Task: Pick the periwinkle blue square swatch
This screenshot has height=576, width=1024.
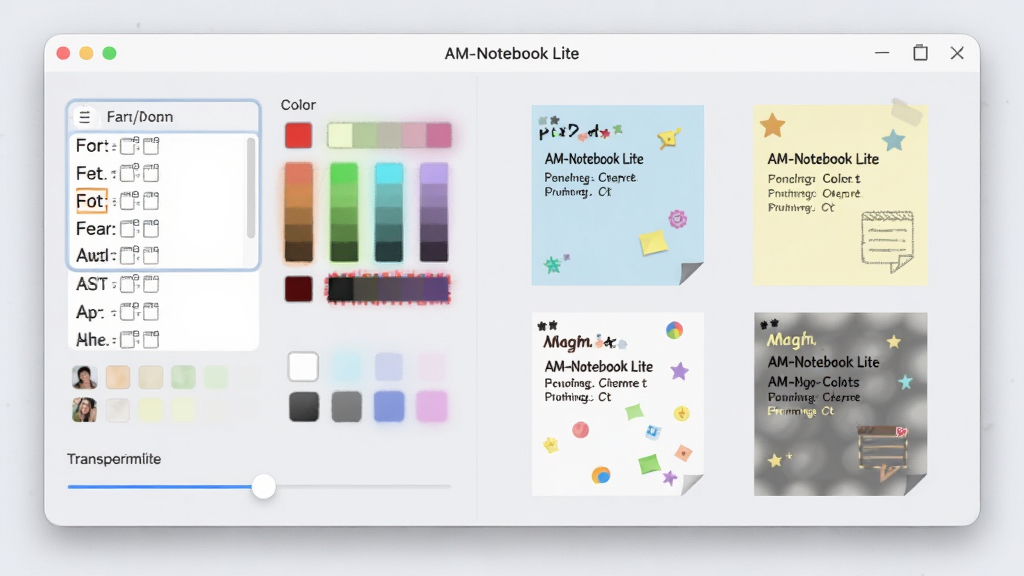Action: (x=389, y=406)
